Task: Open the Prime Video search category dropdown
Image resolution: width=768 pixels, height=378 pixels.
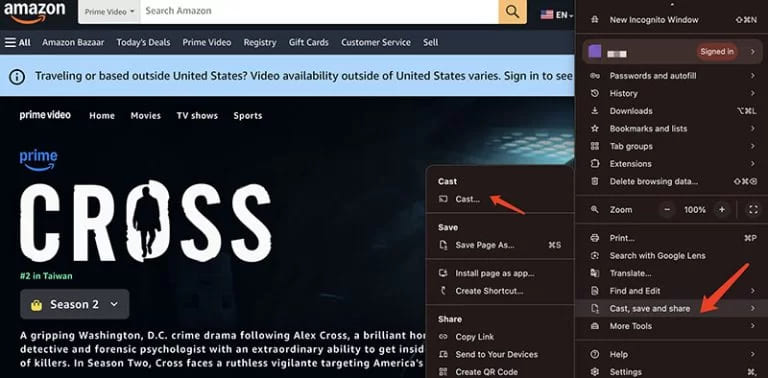Action: (x=109, y=12)
